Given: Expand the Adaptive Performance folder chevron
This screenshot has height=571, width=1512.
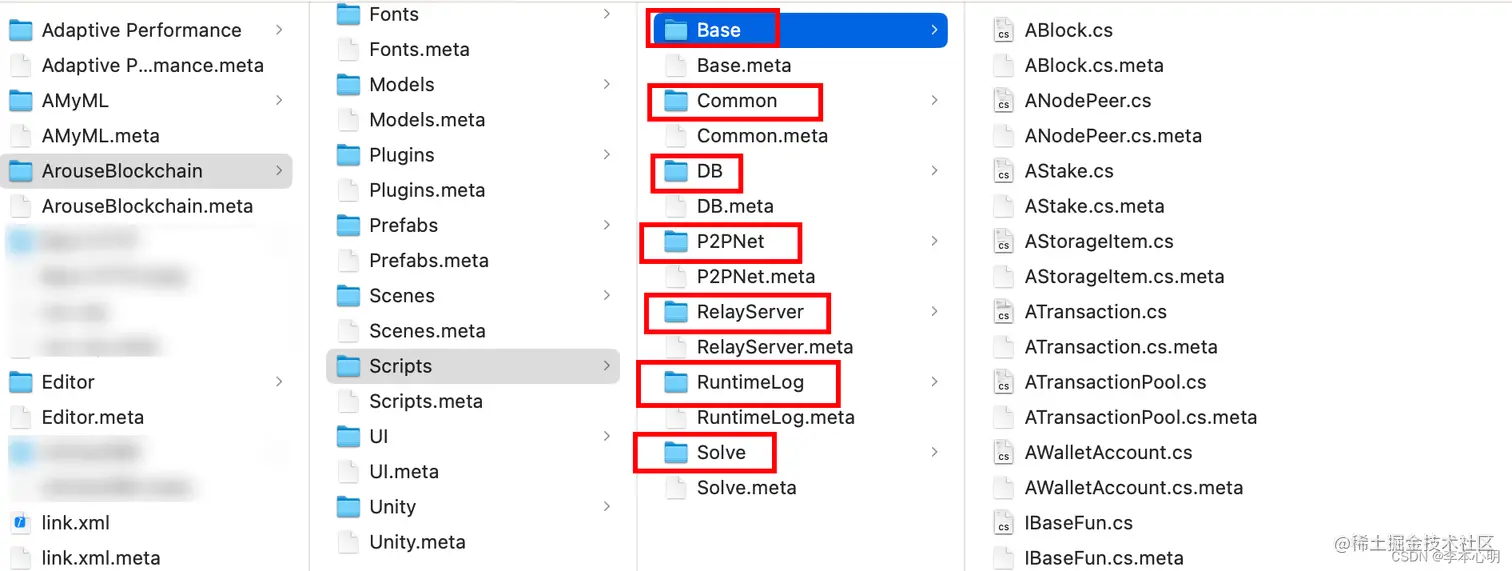Looking at the screenshot, I should [278, 31].
